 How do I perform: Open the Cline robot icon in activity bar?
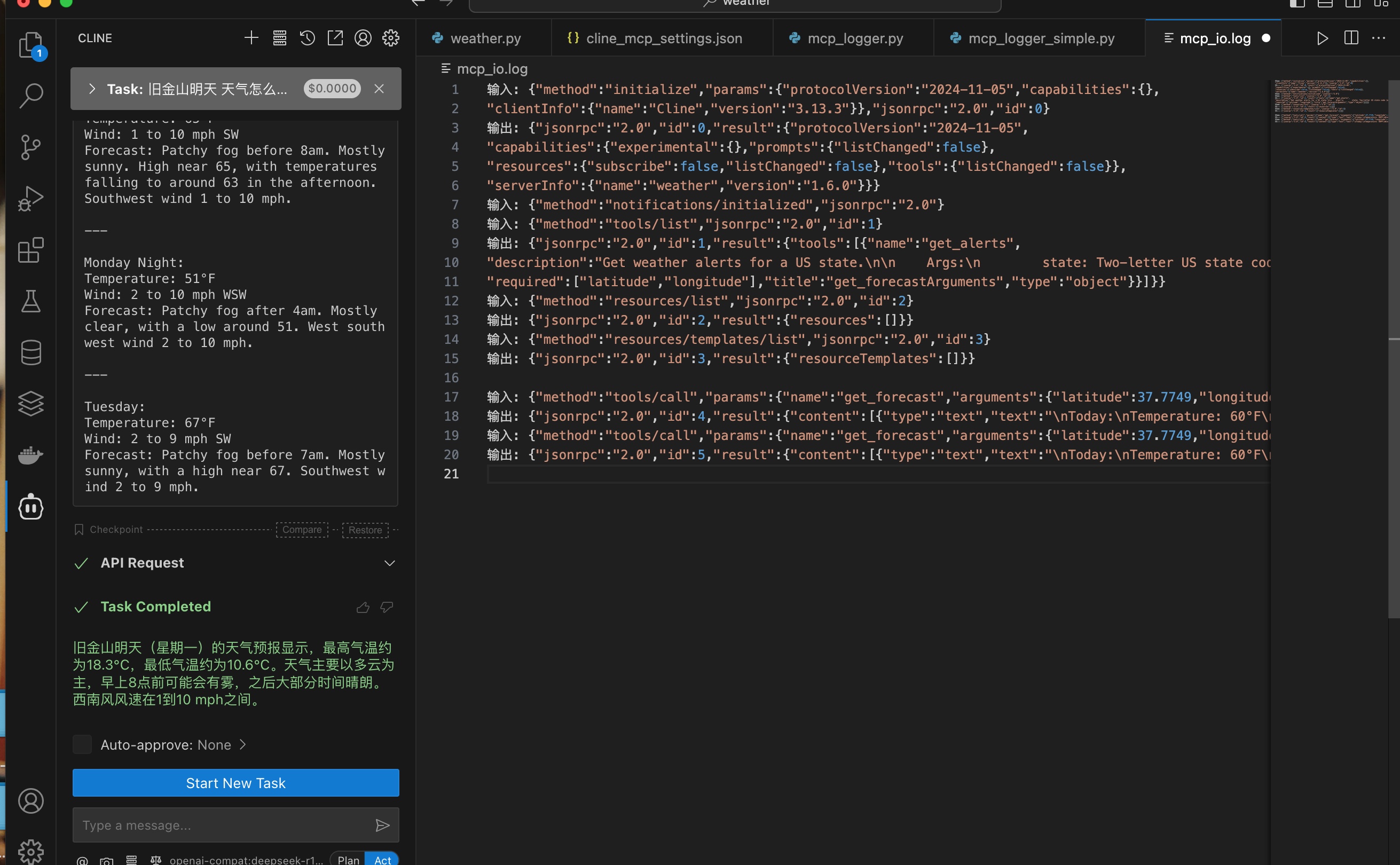[31, 507]
